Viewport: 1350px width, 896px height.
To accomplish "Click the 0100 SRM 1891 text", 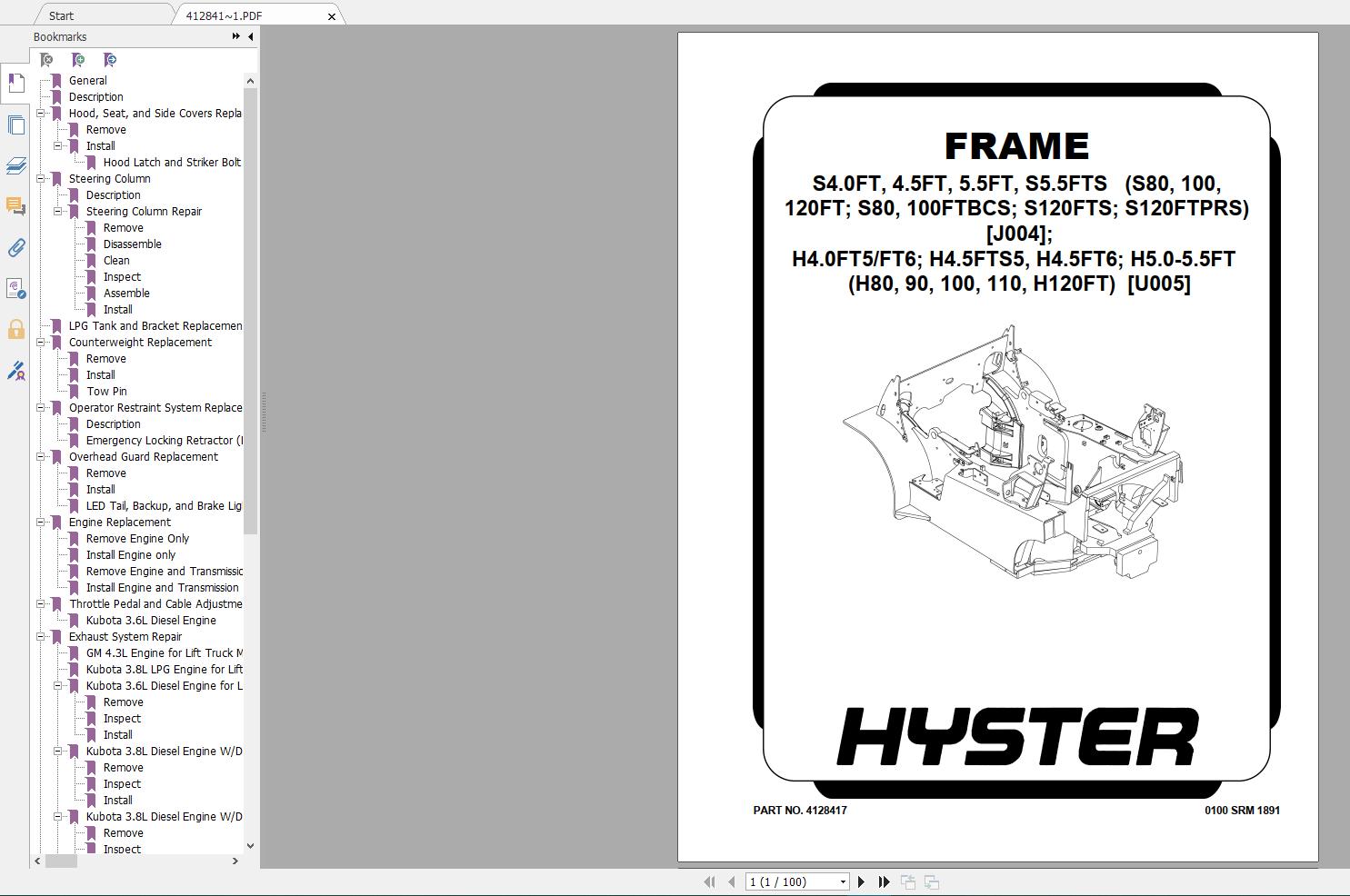I will click(1242, 811).
